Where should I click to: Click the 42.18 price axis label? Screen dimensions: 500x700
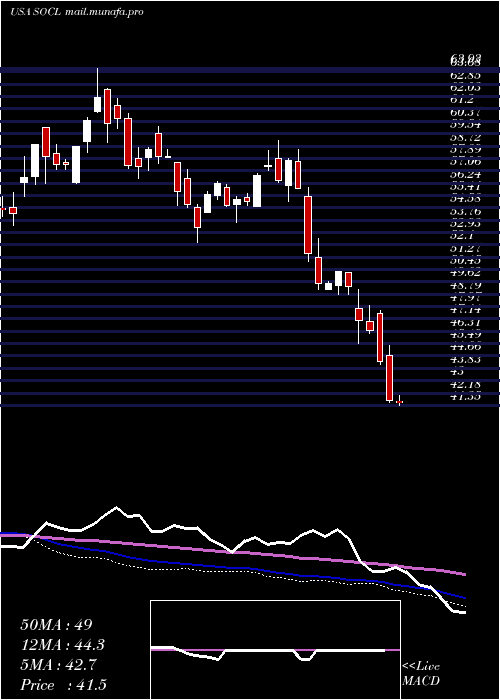click(465, 385)
